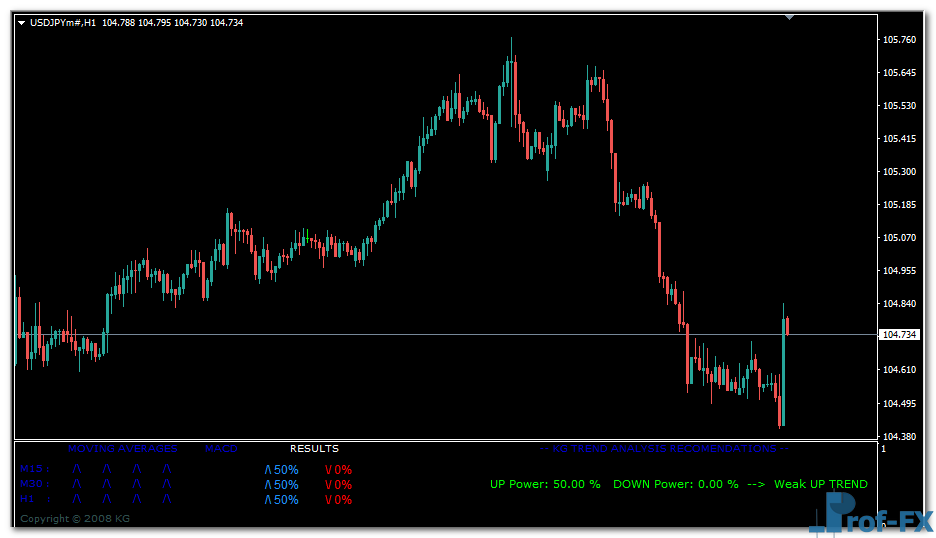Click the current price tag 104.734
Screen dimensions: 936x538
(x=898, y=335)
